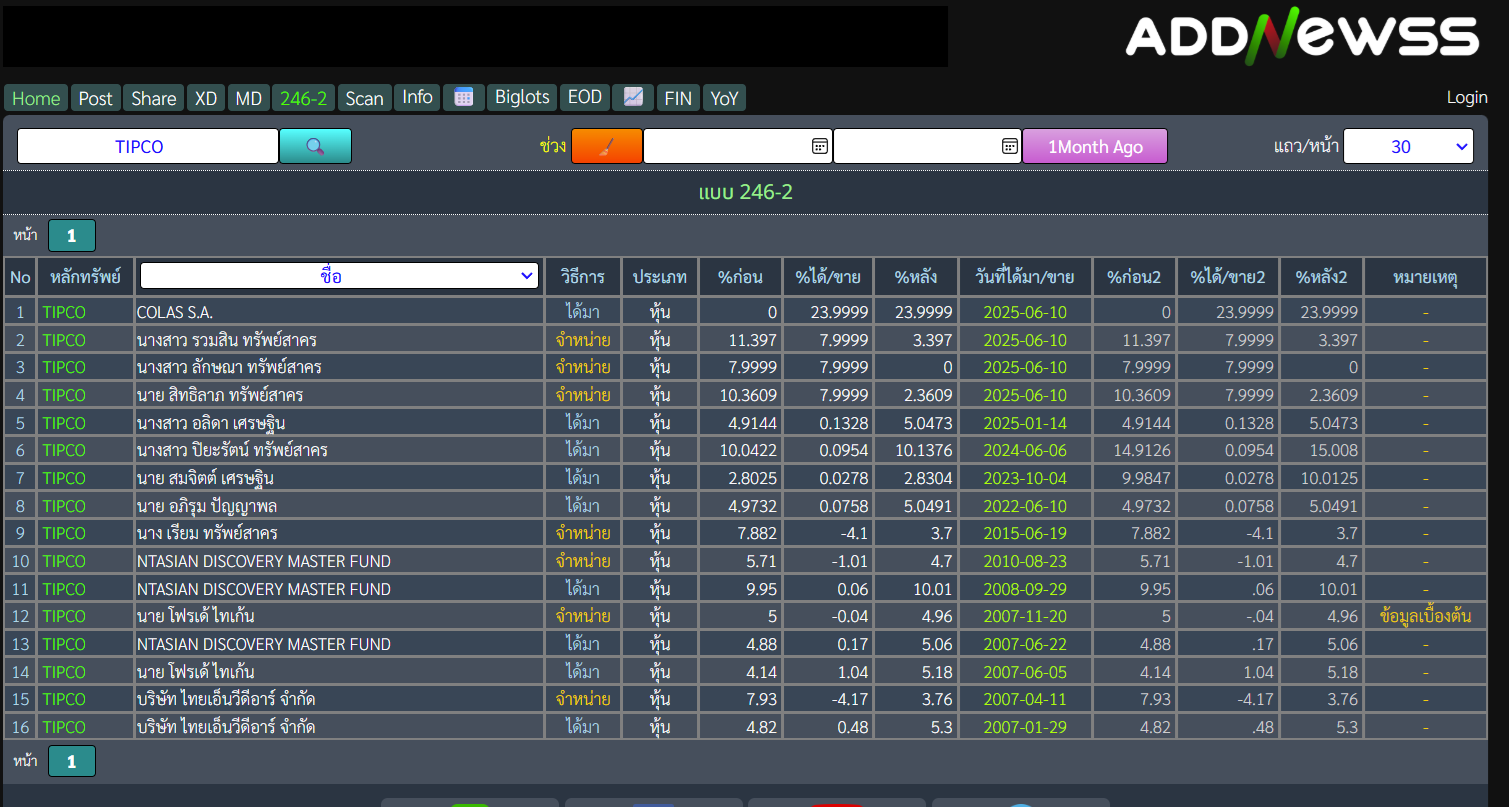
Task: Open the FIN tab
Action: point(678,98)
